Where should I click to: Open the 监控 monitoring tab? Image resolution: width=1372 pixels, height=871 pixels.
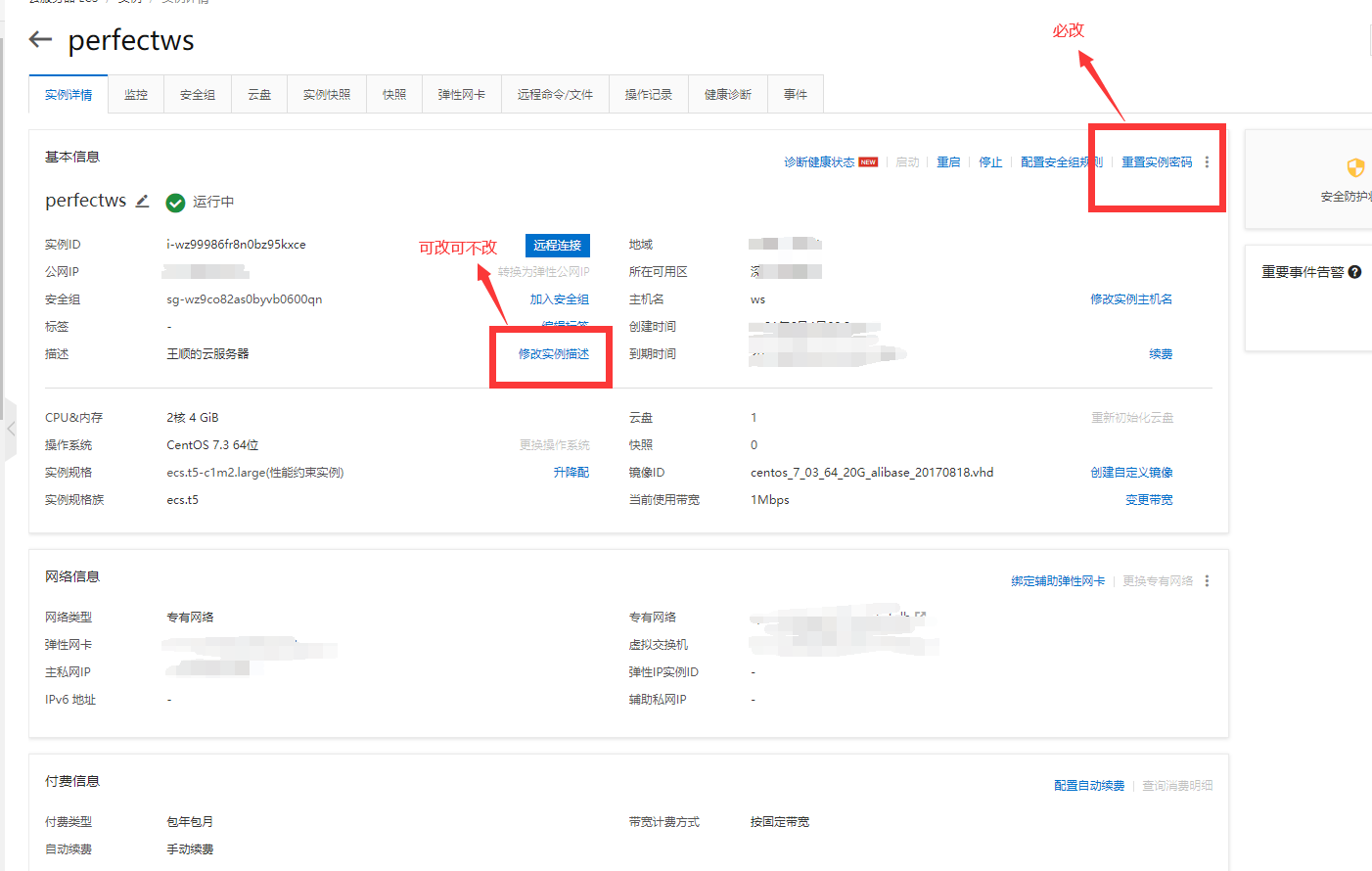coord(136,93)
